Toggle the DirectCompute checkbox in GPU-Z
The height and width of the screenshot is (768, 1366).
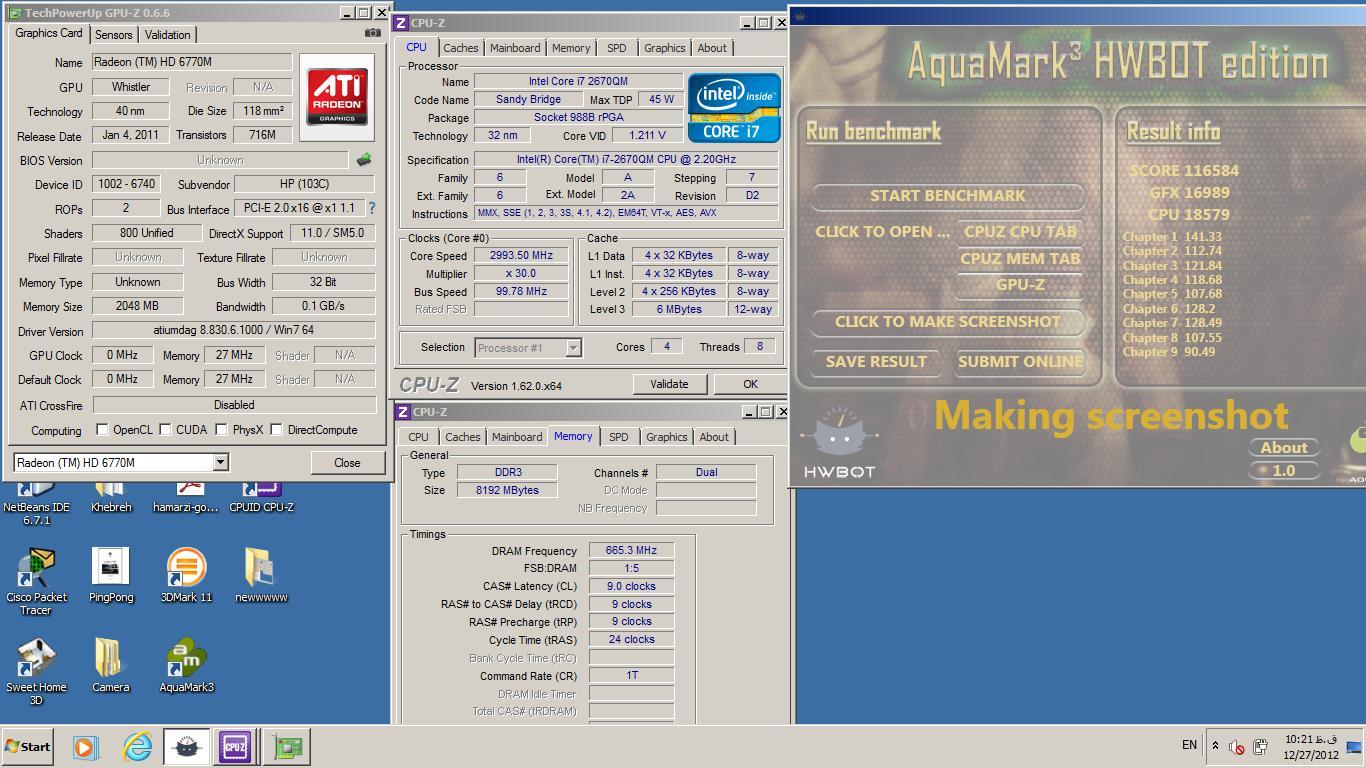277,430
